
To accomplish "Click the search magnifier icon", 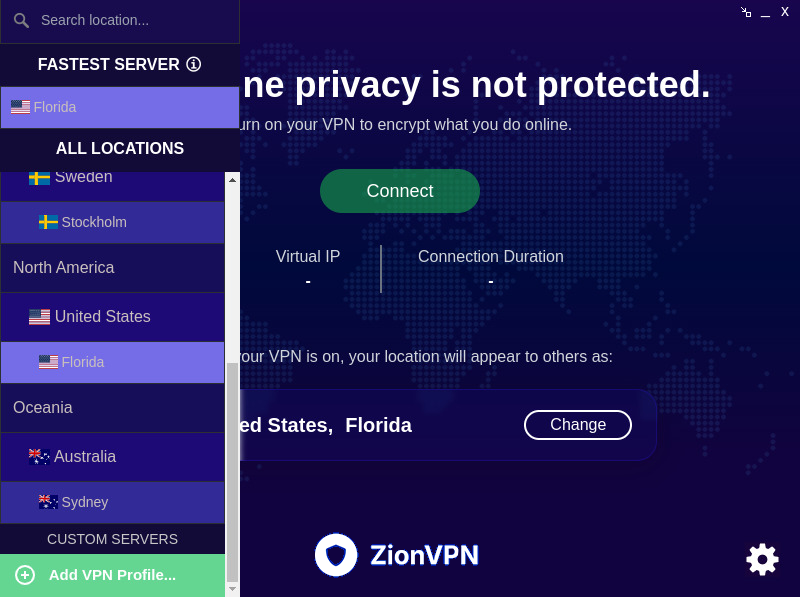I will (x=21, y=20).
